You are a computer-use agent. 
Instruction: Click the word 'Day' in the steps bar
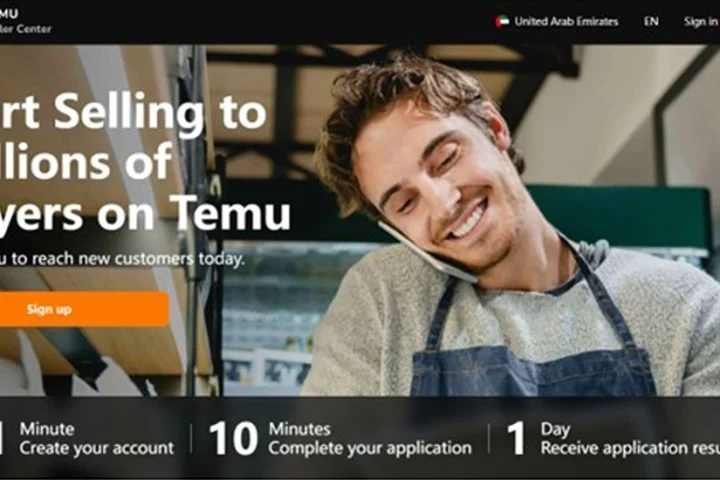point(556,429)
